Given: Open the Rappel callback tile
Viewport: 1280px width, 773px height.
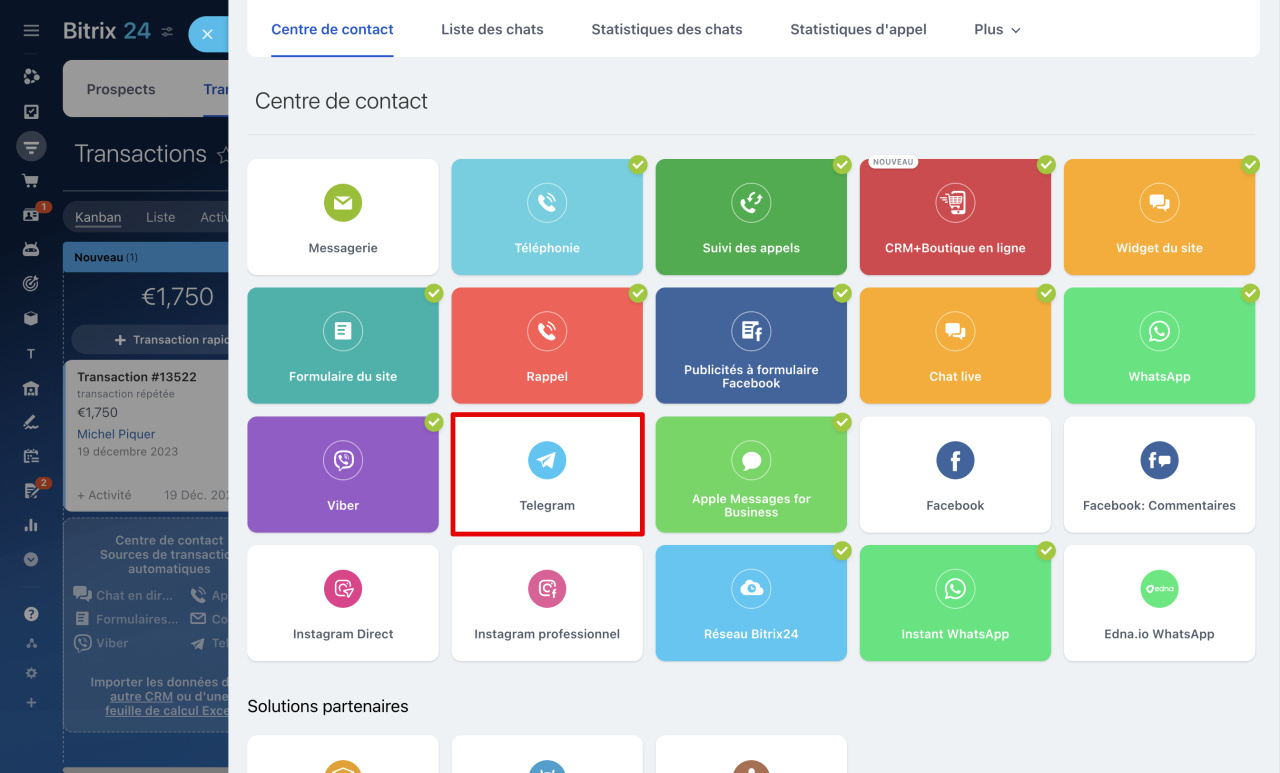Looking at the screenshot, I should [547, 346].
